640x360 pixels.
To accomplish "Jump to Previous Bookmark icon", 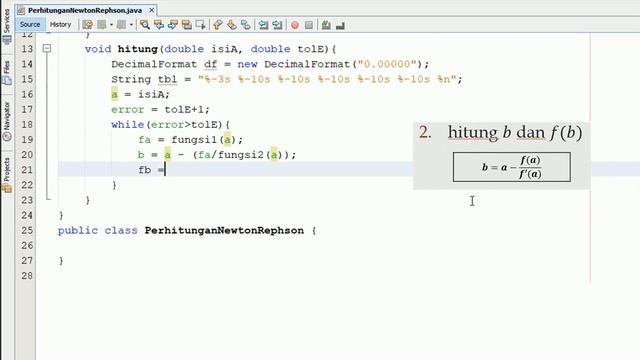I will coord(218,25).
